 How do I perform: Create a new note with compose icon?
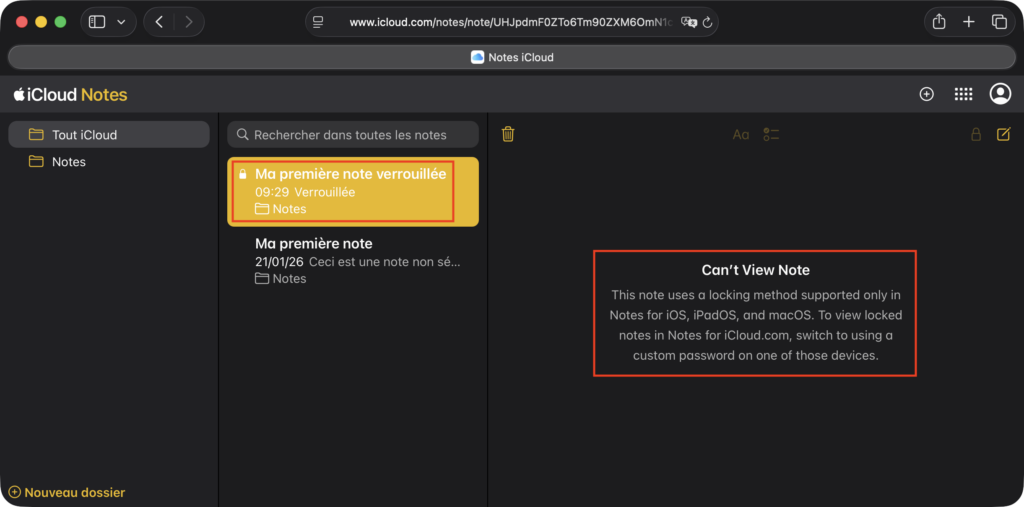coord(1003,134)
